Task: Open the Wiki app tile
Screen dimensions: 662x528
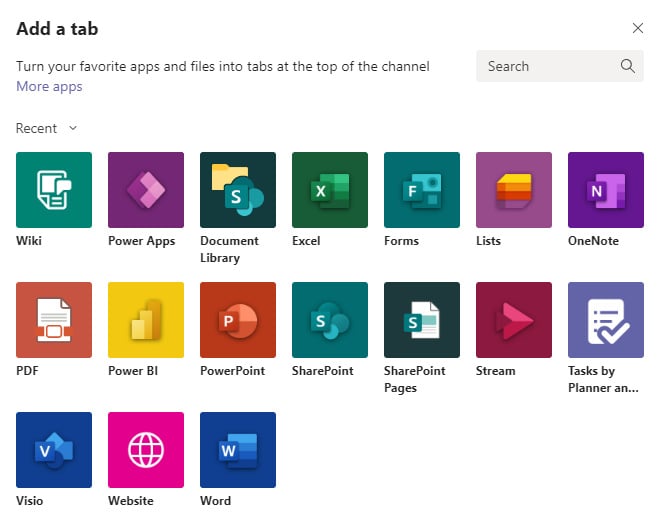Action: click(54, 190)
